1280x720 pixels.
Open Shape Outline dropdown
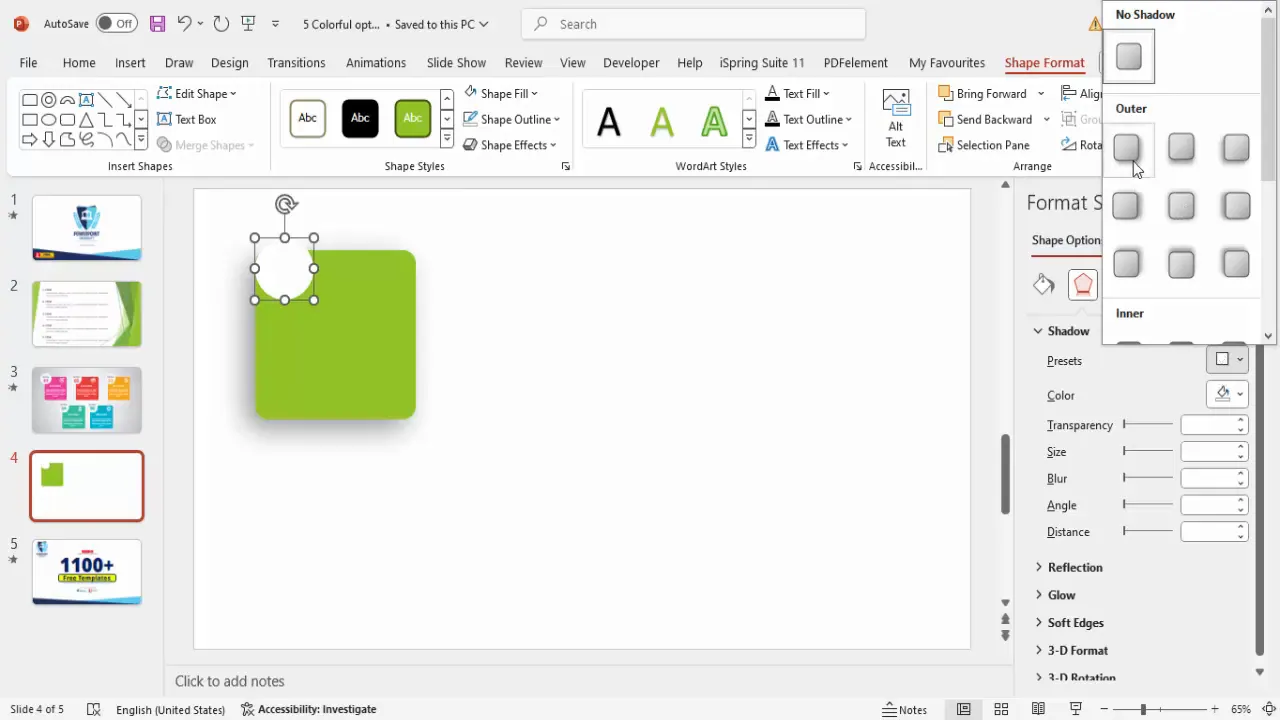point(511,119)
